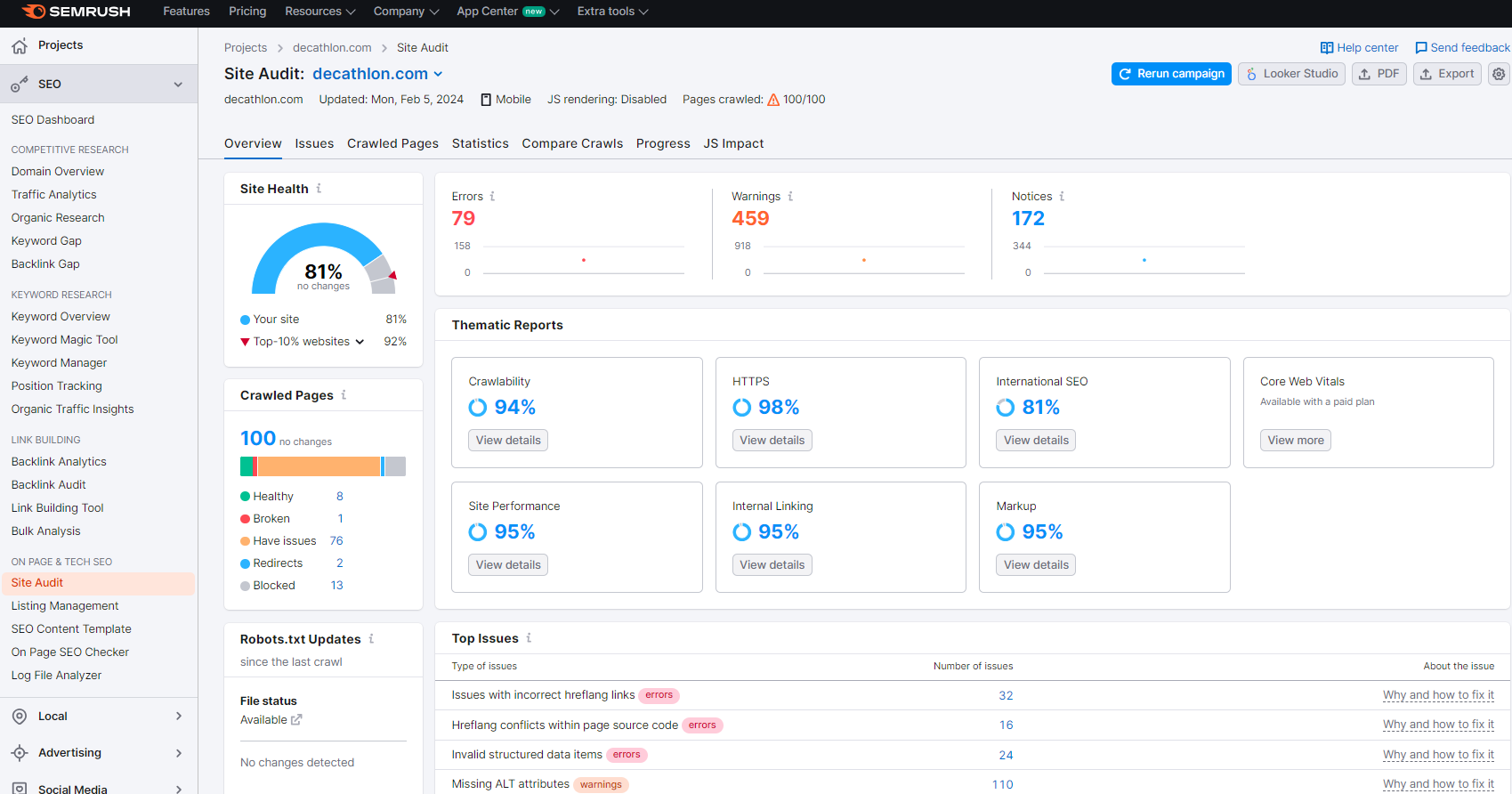View more about Core Web Vitals
1512x794 pixels.
1296,441
